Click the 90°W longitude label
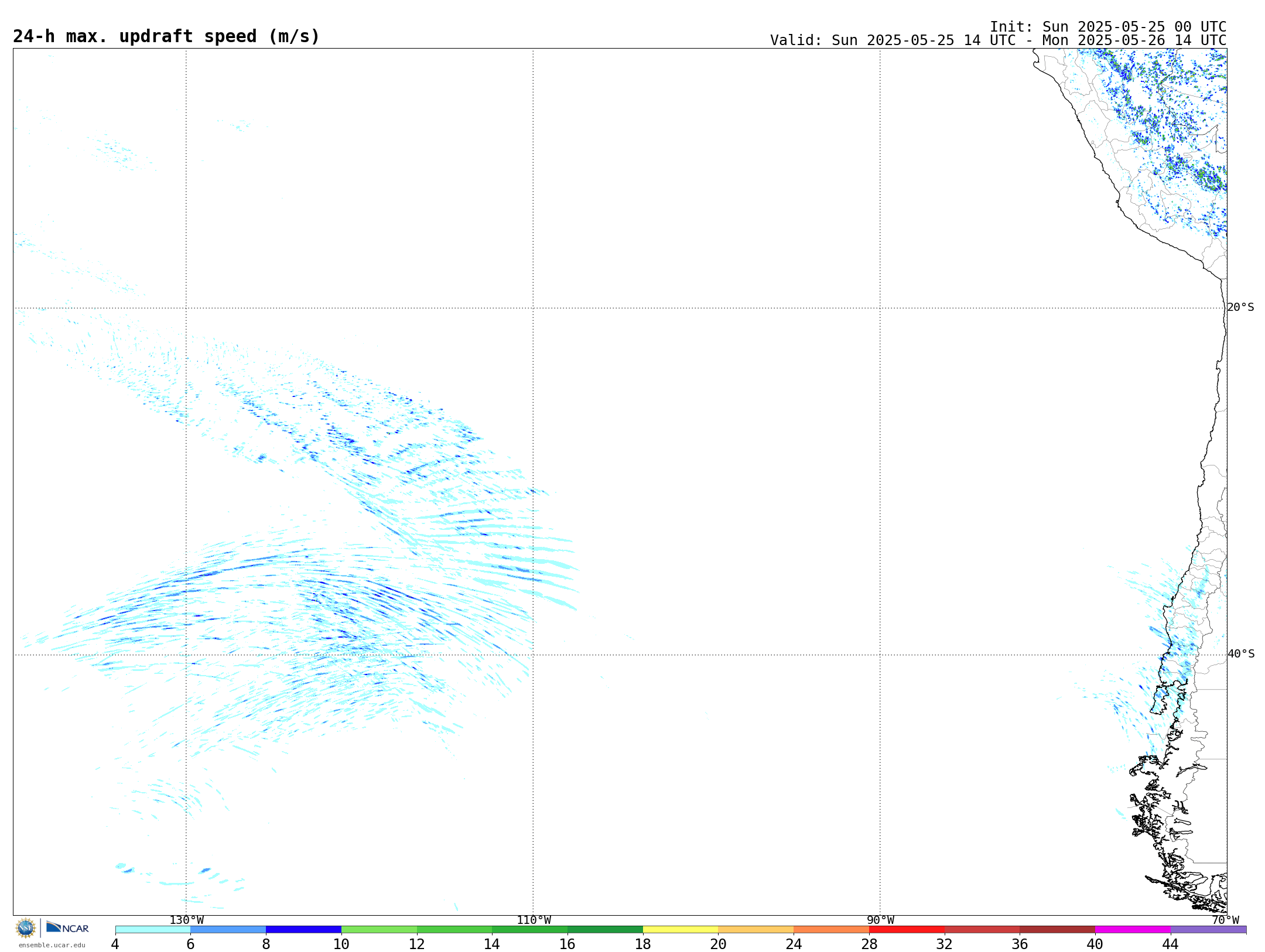The image size is (1265, 952). [x=880, y=920]
